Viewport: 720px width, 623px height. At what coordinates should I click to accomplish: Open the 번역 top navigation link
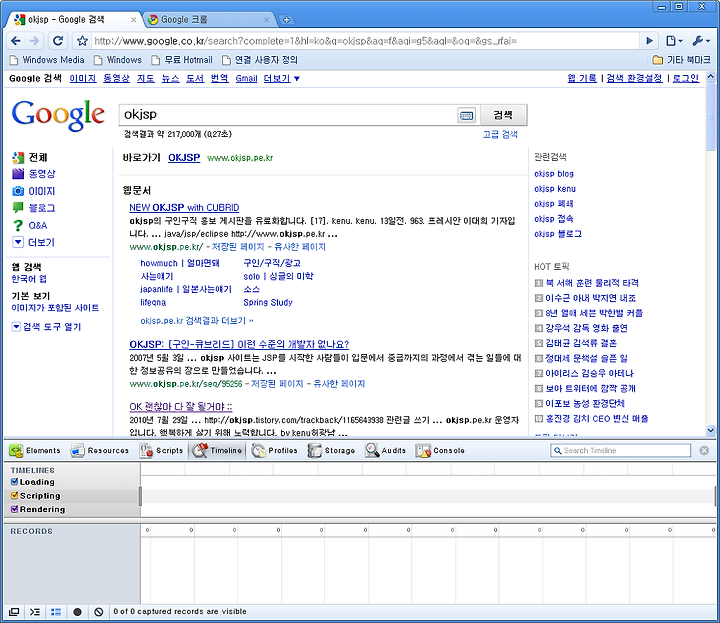(x=219, y=79)
